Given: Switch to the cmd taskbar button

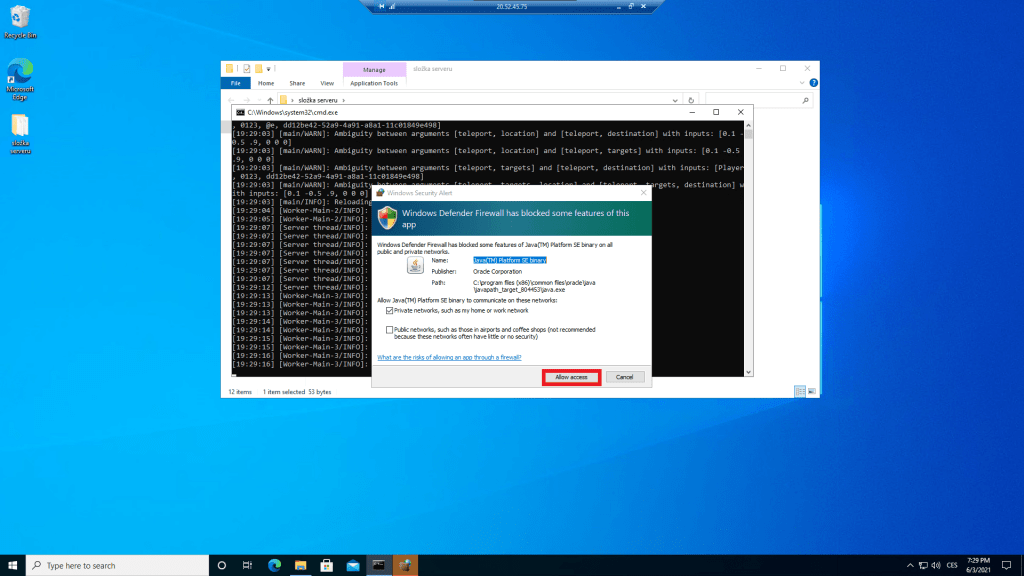Looking at the screenshot, I should 379,566.
